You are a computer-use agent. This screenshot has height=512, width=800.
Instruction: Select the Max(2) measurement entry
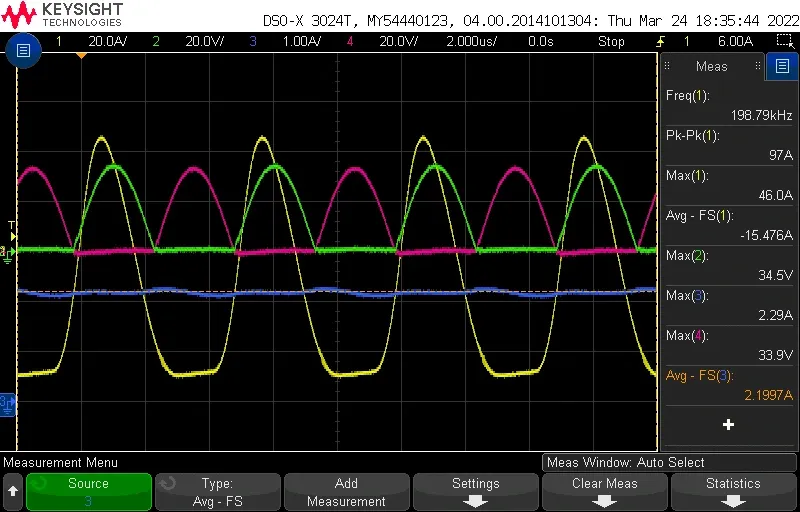tap(729, 265)
